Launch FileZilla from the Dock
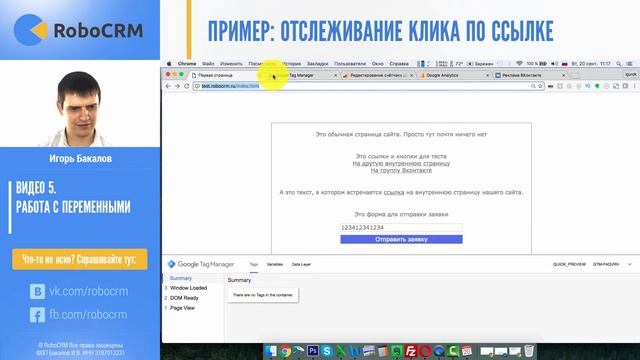Image resolution: width=640 pixels, height=360 pixels. [411, 351]
